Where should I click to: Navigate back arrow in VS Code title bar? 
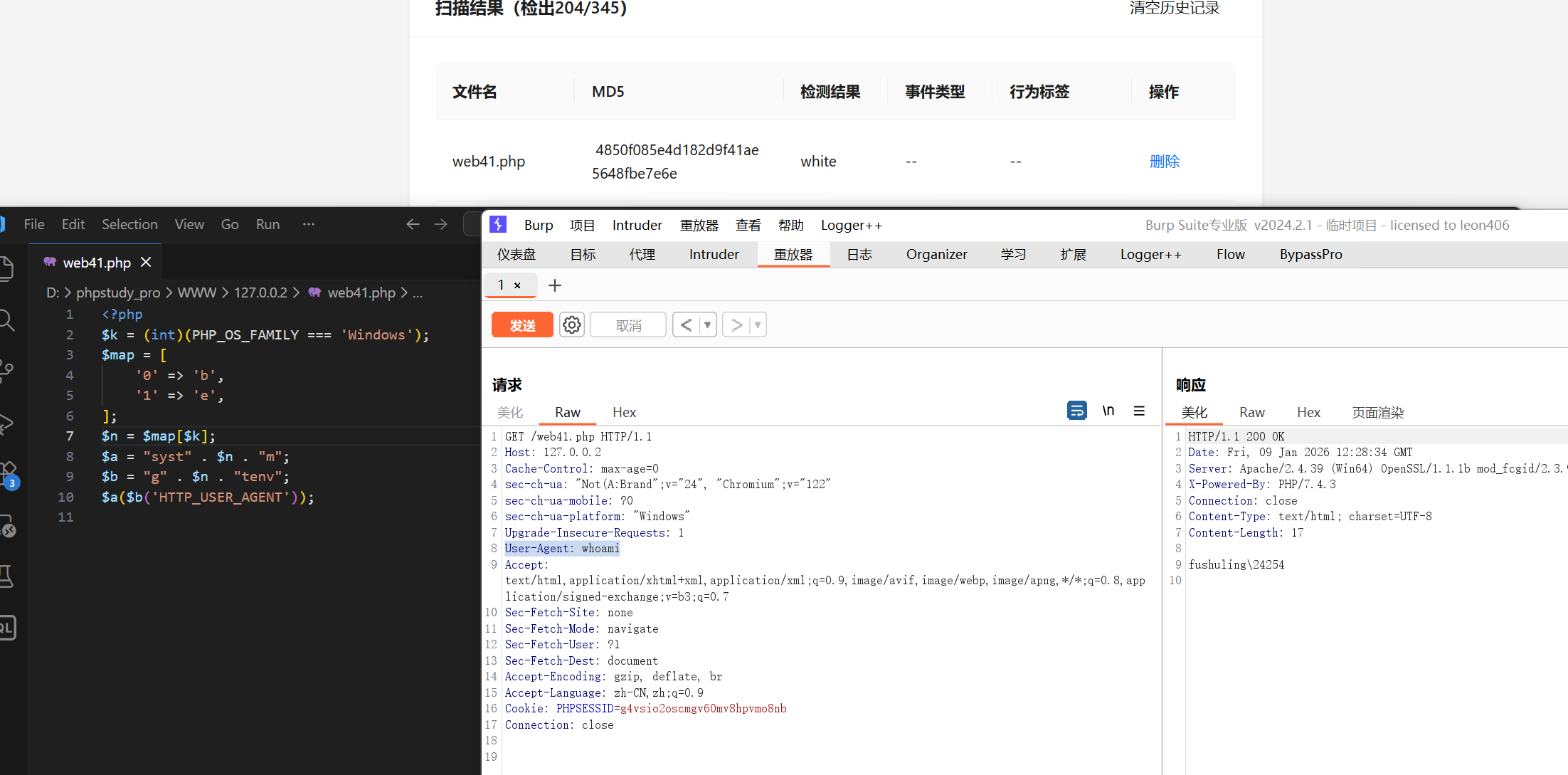click(x=413, y=224)
